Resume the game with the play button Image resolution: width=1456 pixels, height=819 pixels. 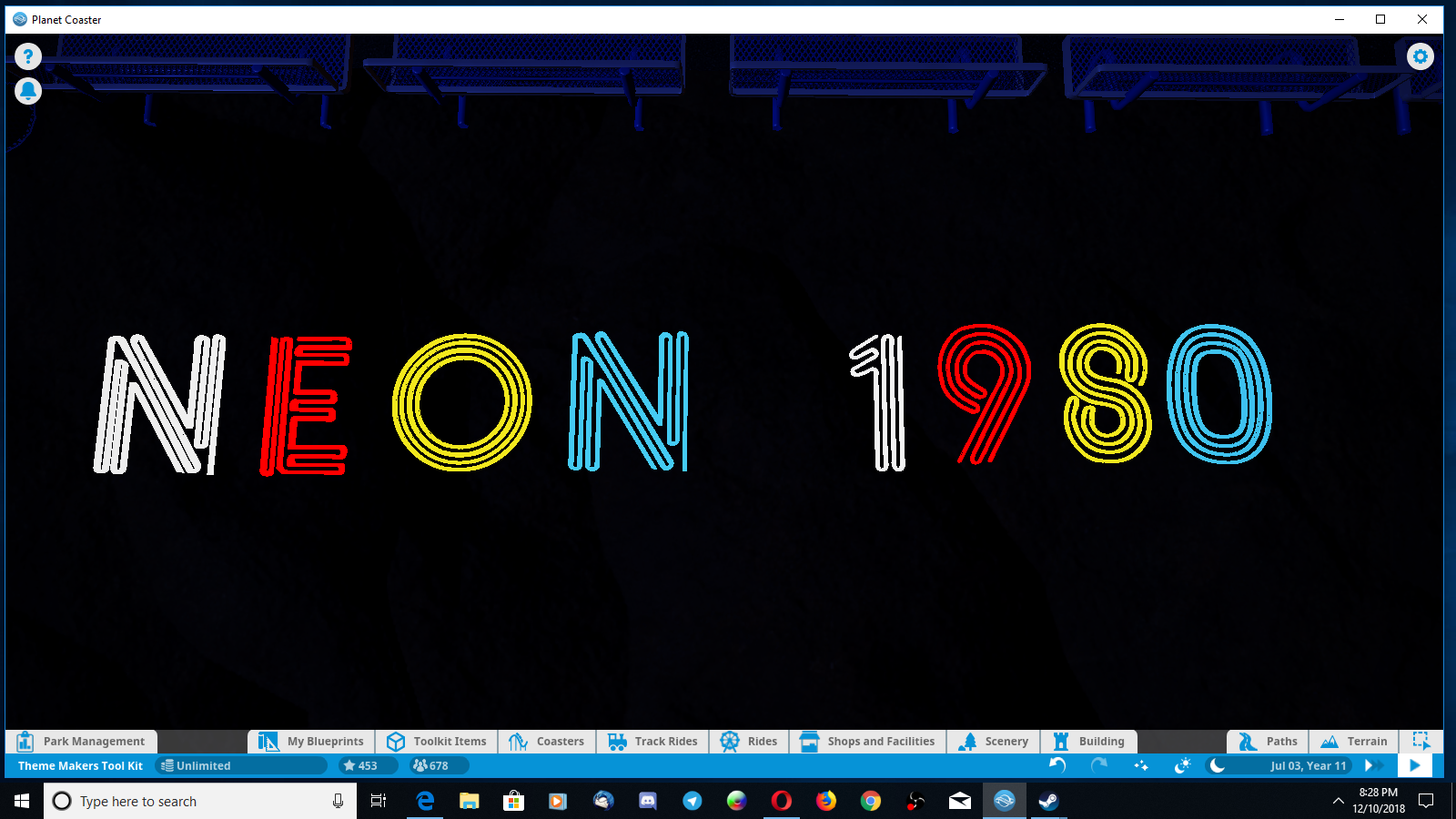tap(1414, 765)
